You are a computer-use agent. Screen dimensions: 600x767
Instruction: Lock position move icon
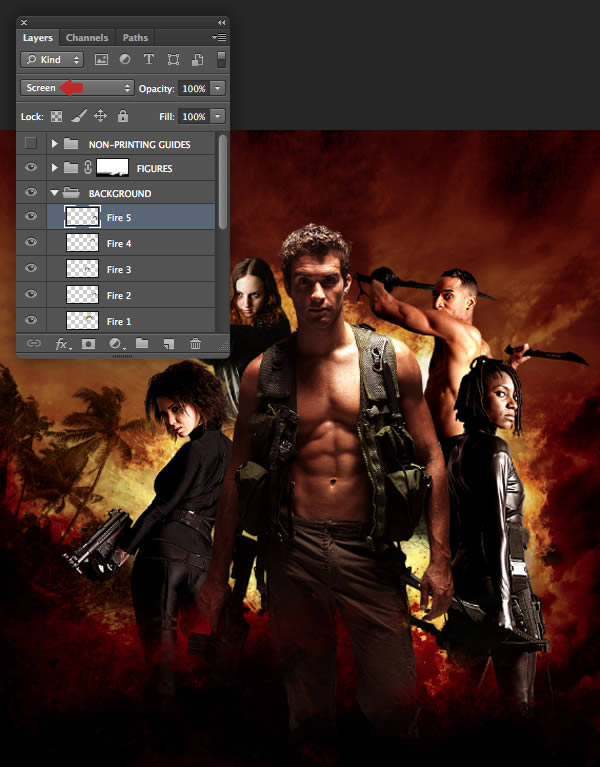click(x=100, y=116)
